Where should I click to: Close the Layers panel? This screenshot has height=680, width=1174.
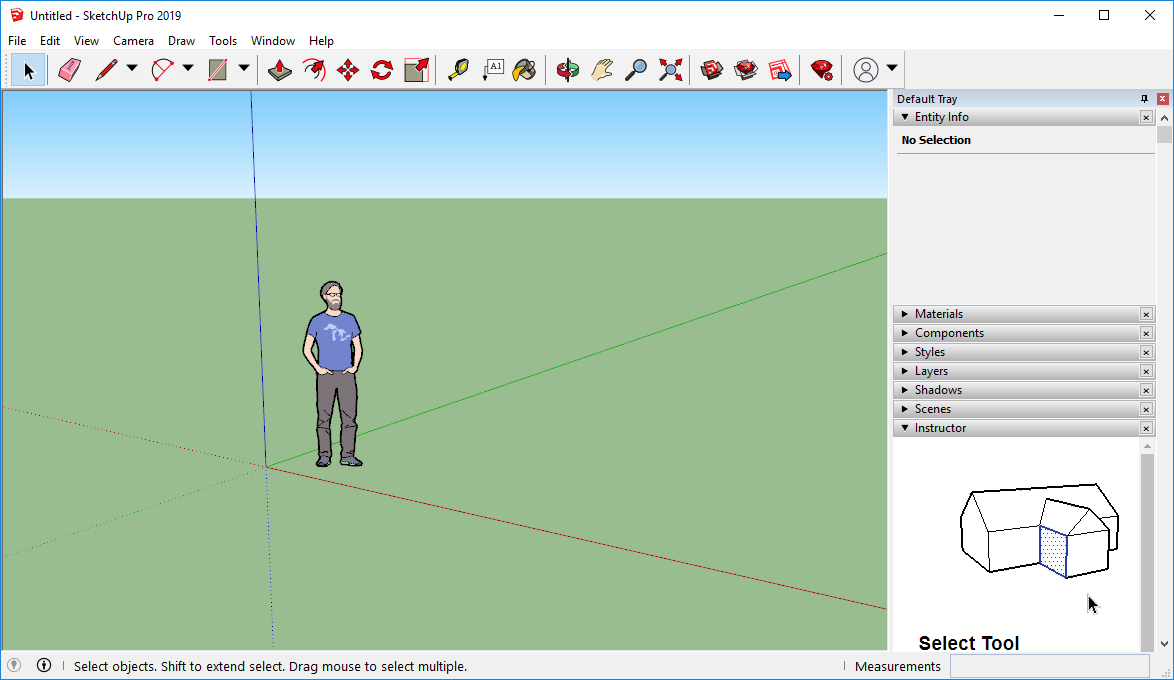click(x=1146, y=371)
